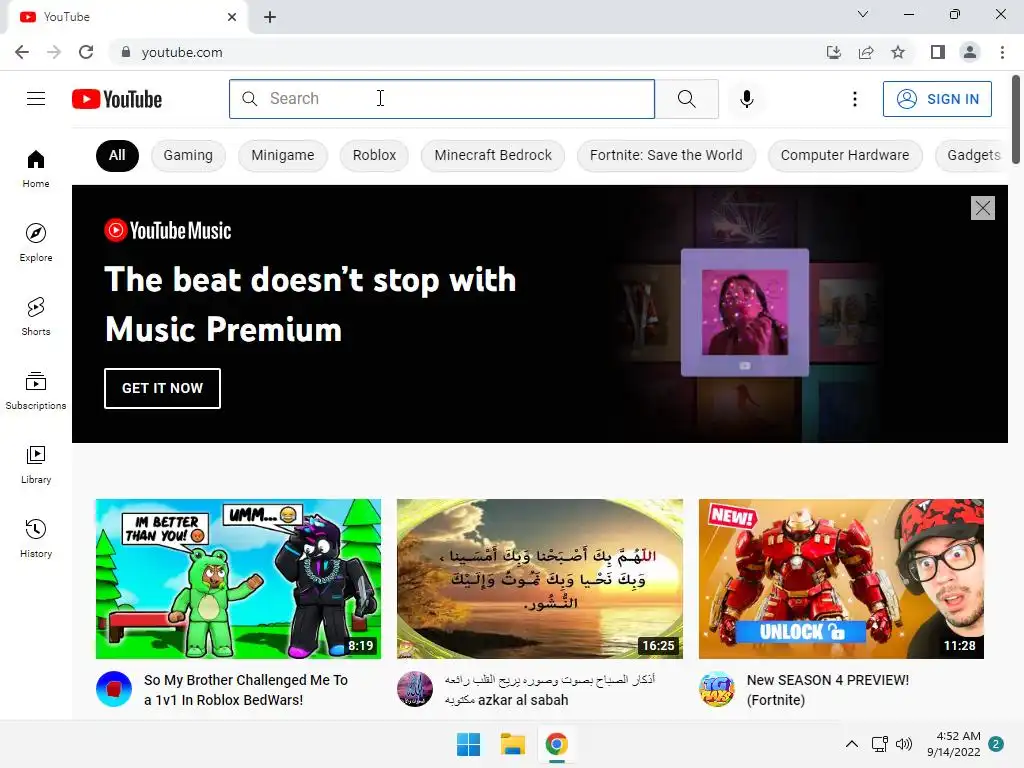1024x768 pixels.
Task: Open Windows Start menu
Action: [468, 744]
